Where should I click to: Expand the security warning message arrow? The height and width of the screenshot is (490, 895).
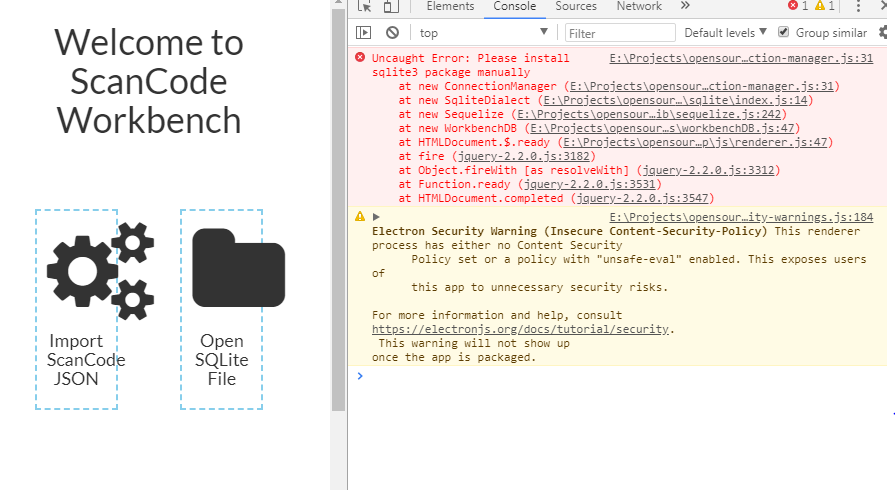[x=376, y=216]
